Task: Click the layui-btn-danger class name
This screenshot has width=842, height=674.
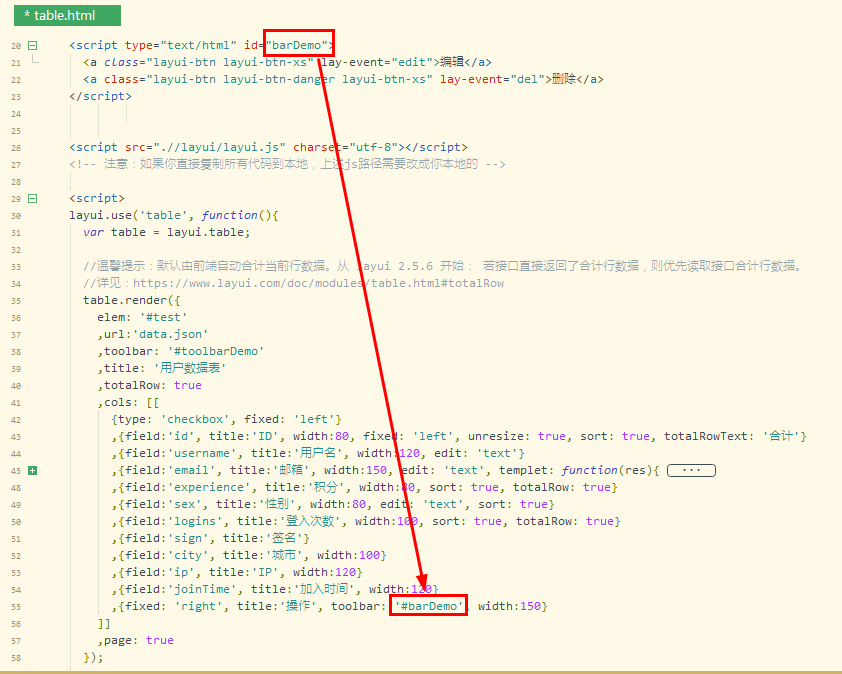Action: [279, 79]
